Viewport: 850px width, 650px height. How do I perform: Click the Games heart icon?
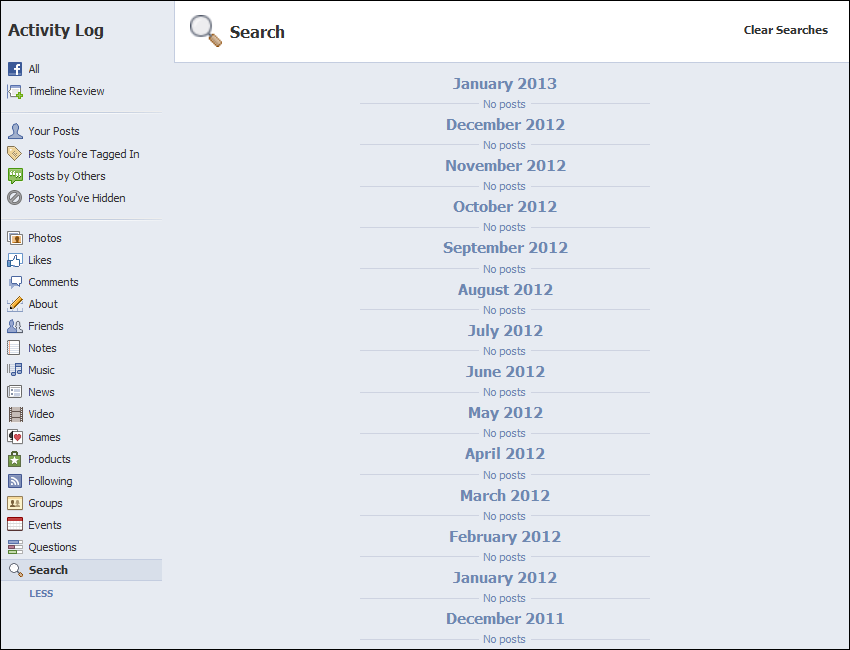(16, 436)
